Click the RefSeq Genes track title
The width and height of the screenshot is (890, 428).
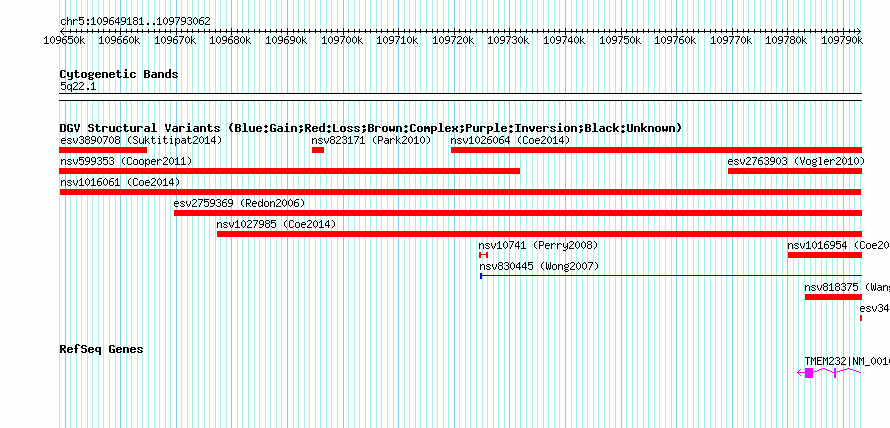pos(102,349)
